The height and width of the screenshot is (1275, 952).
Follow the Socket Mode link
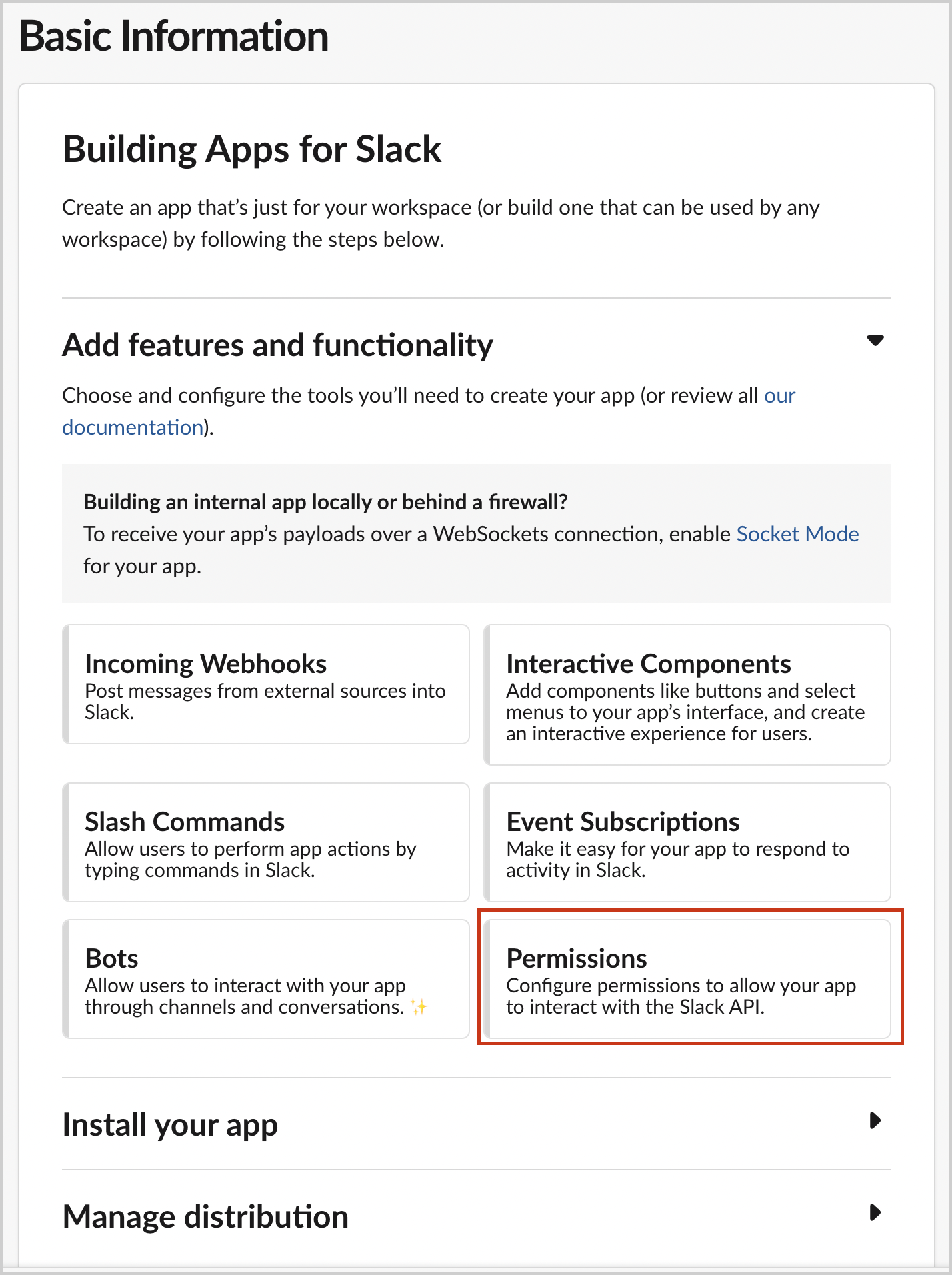coord(797,534)
